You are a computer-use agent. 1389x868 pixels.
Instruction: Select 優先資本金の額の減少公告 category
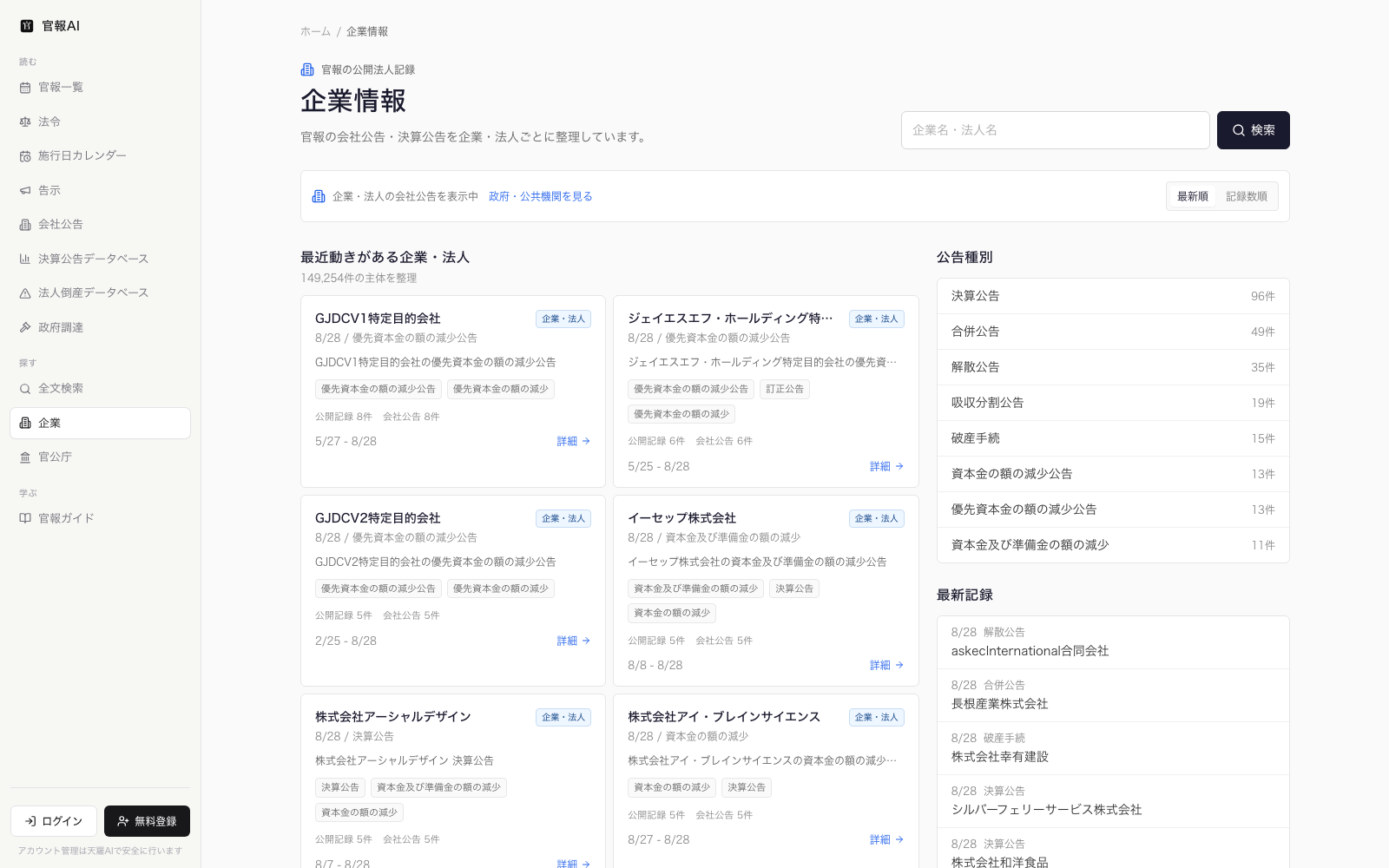pos(1113,510)
